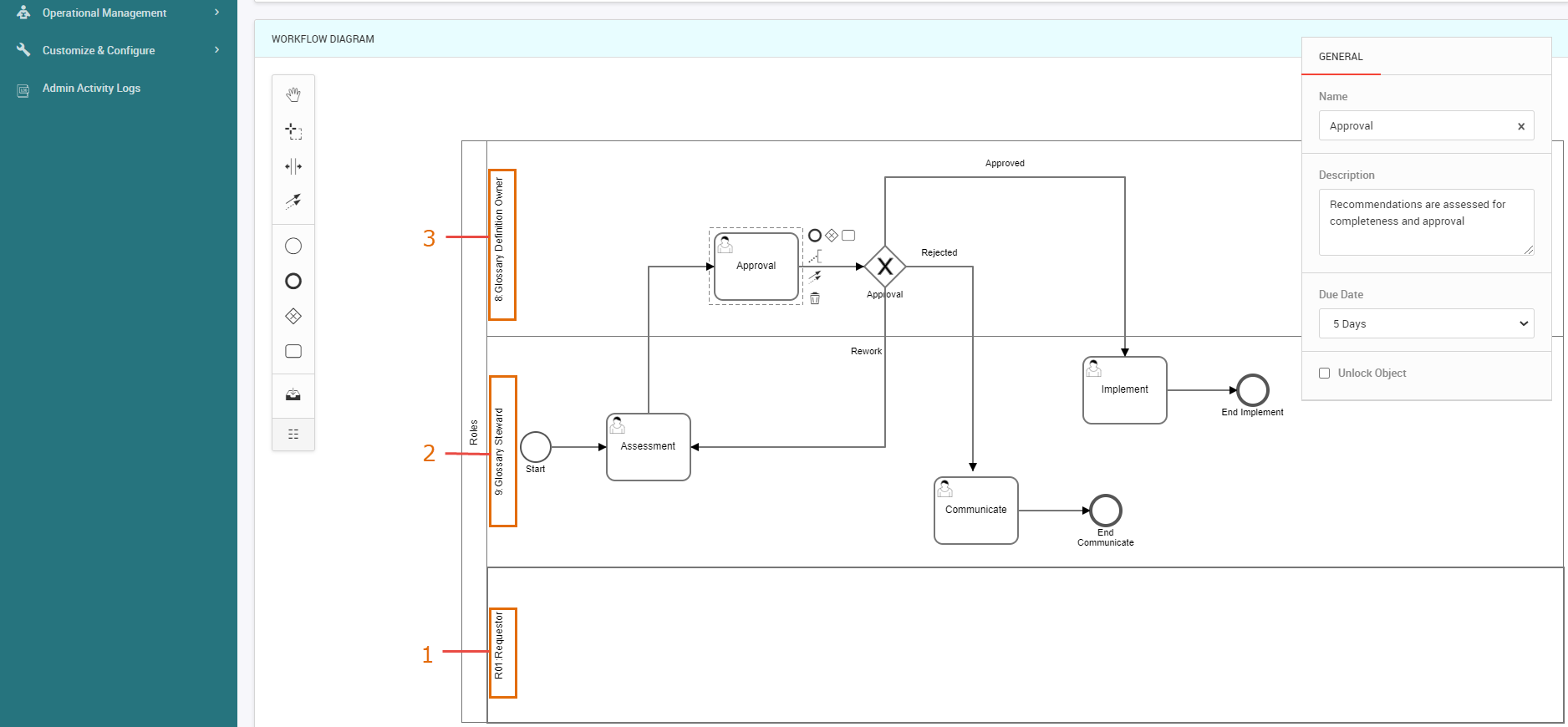Expand Customize & Configure menu chevron
The width and height of the screenshot is (1568, 727).
point(217,50)
